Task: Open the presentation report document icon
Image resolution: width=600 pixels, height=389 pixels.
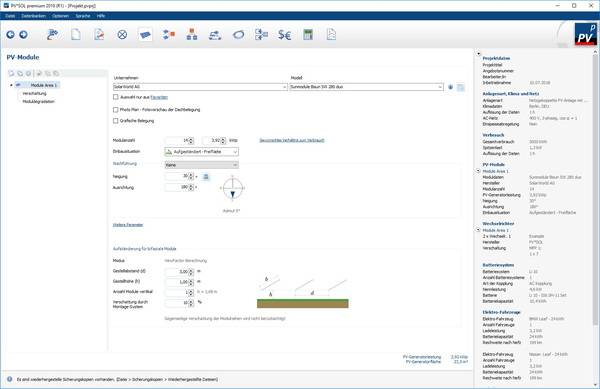Action: tap(331, 34)
